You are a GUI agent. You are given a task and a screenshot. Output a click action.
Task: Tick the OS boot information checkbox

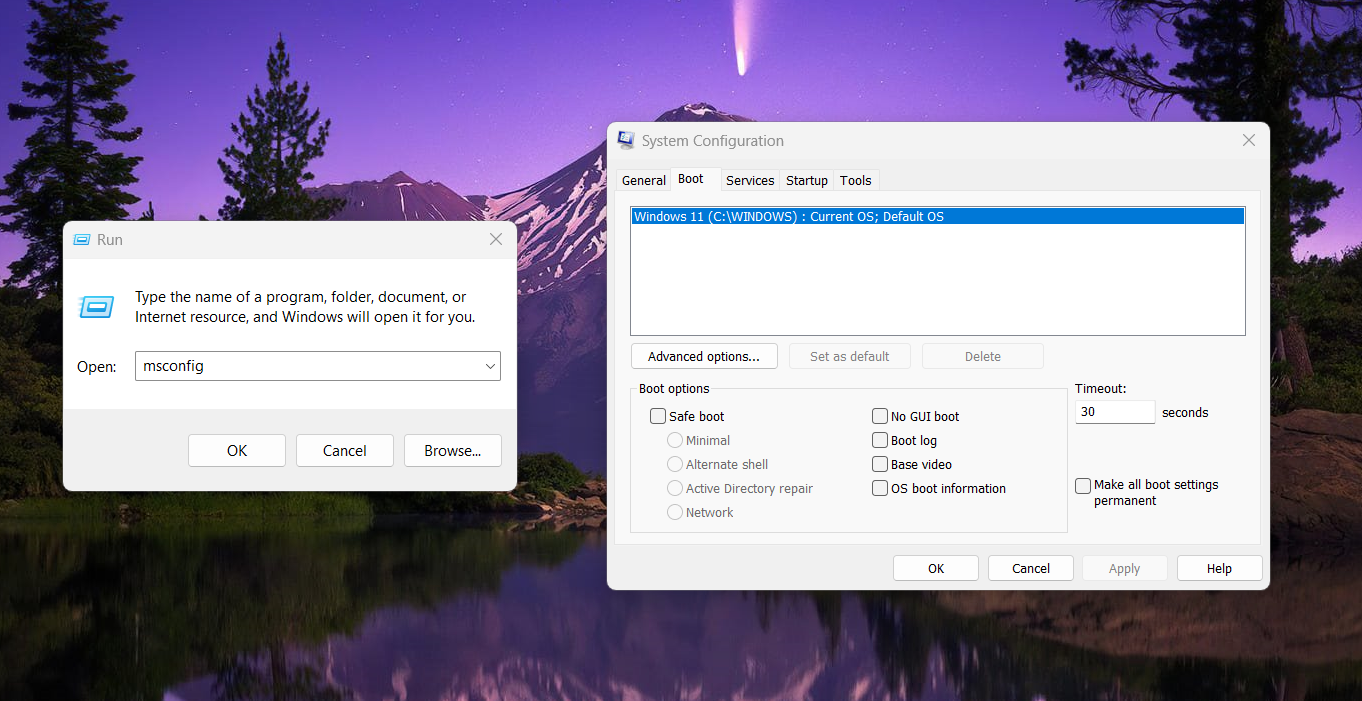point(880,488)
